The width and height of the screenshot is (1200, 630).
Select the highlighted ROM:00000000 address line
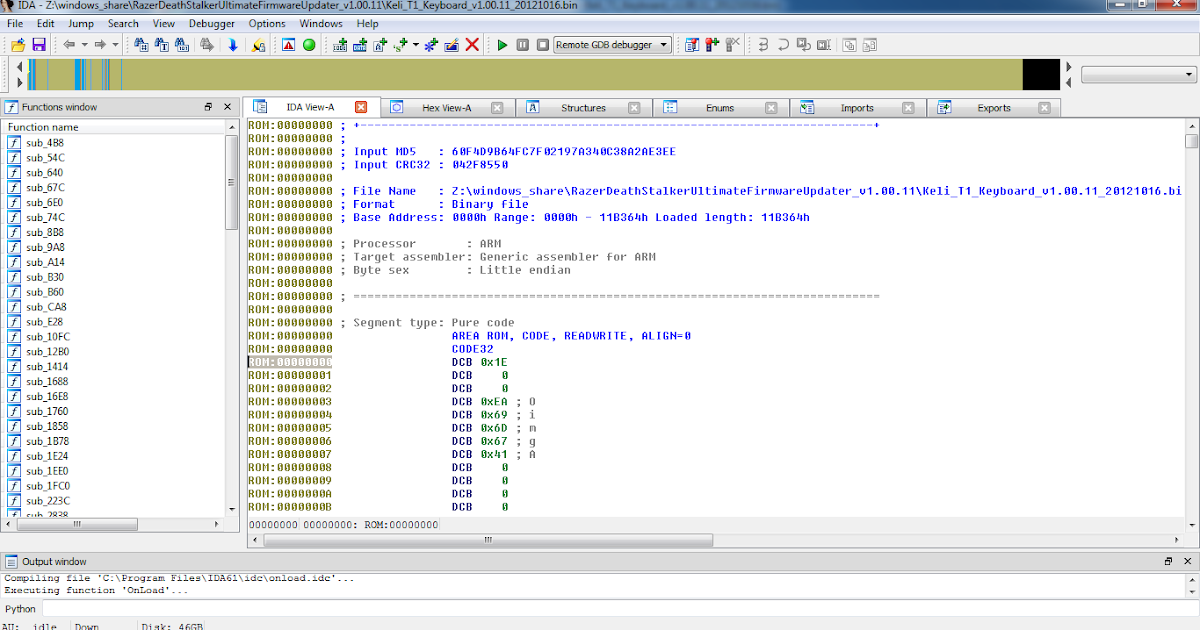[290, 362]
